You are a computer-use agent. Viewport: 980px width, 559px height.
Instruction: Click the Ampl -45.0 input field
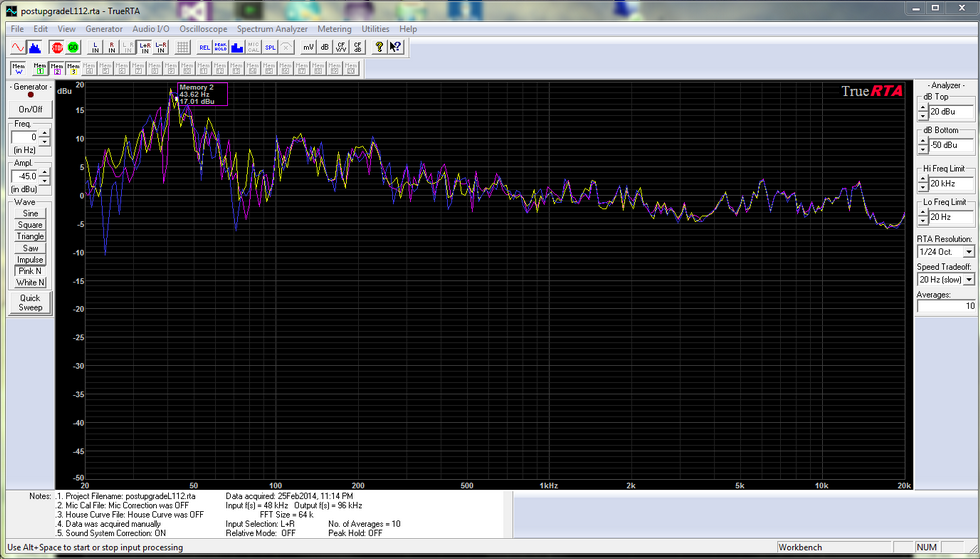pyautogui.click(x=25, y=176)
